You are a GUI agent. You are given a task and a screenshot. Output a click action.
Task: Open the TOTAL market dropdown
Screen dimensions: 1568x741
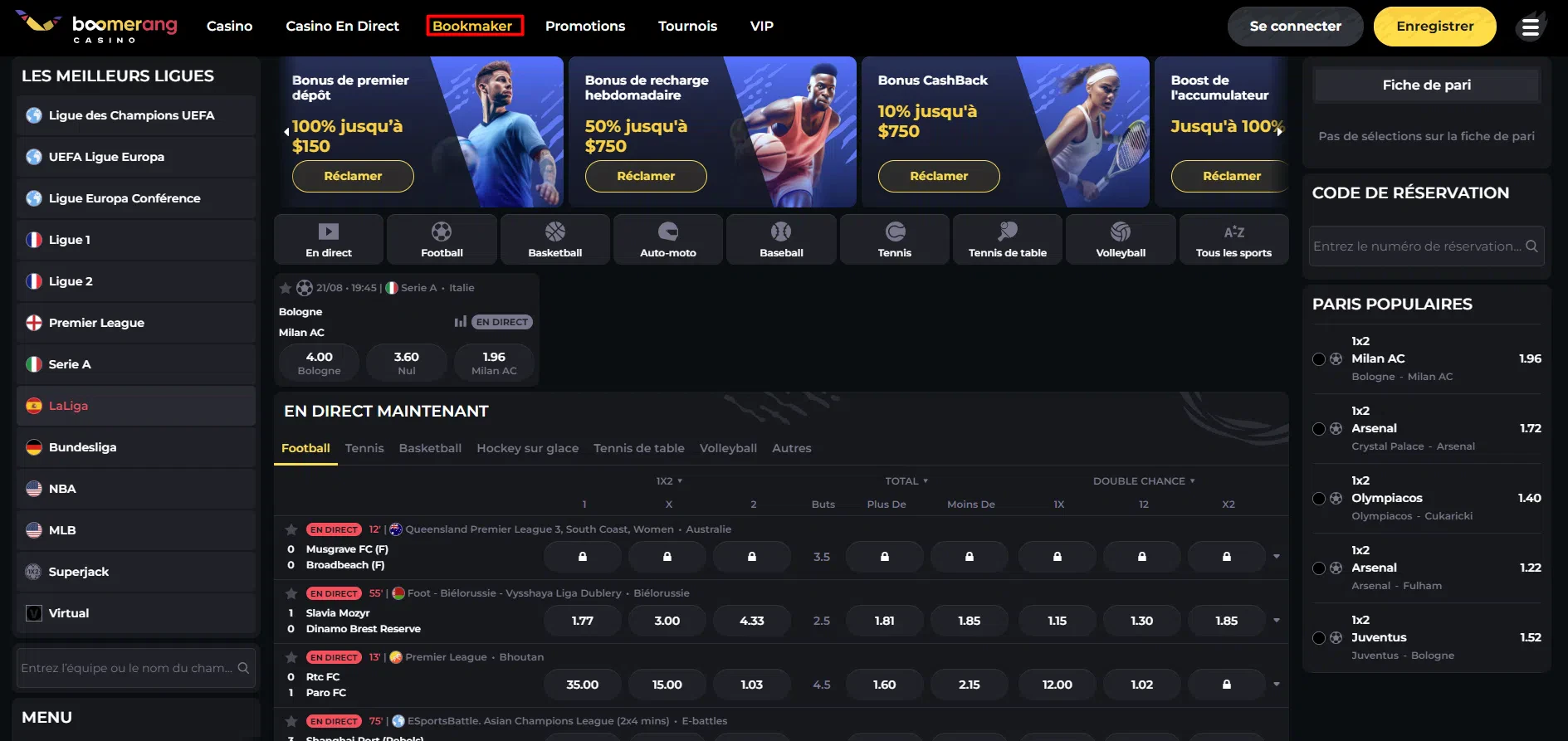click(906, 481)
